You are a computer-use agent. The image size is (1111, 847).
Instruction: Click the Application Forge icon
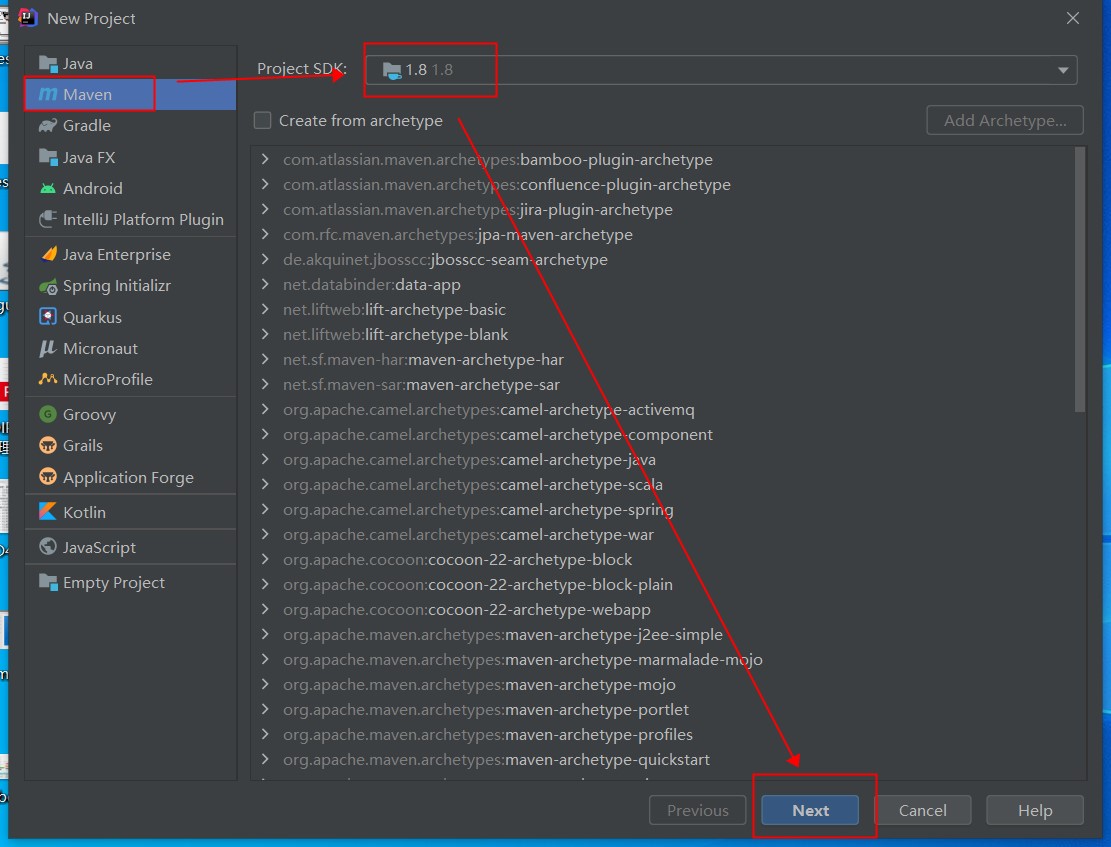(x=48, y=477)
